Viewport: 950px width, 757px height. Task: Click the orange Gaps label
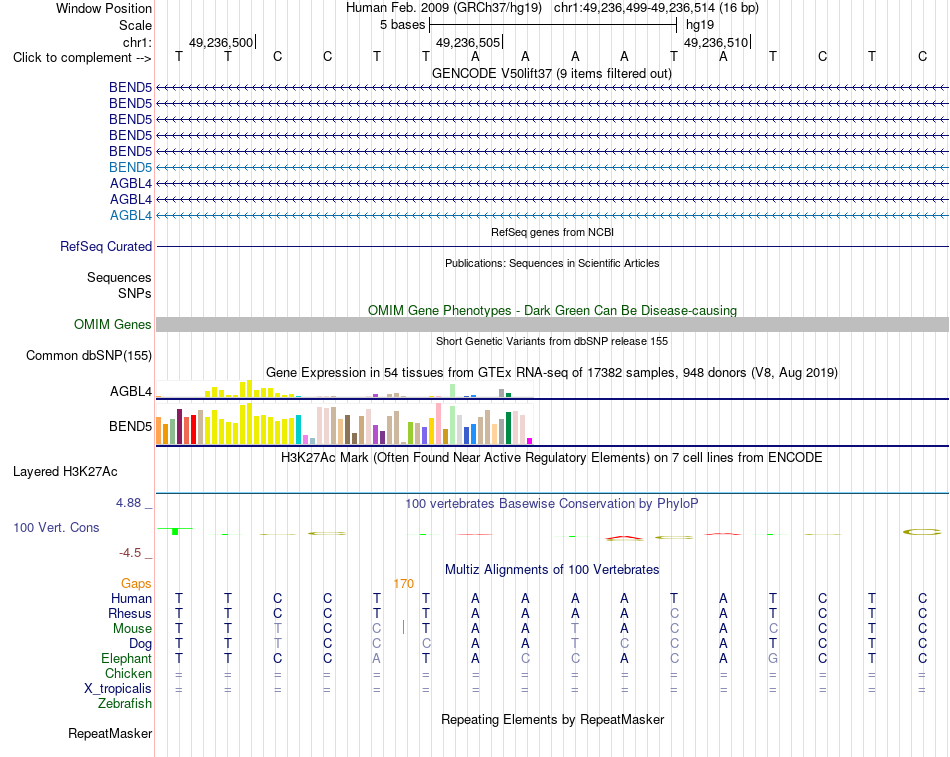pos(136,583)
